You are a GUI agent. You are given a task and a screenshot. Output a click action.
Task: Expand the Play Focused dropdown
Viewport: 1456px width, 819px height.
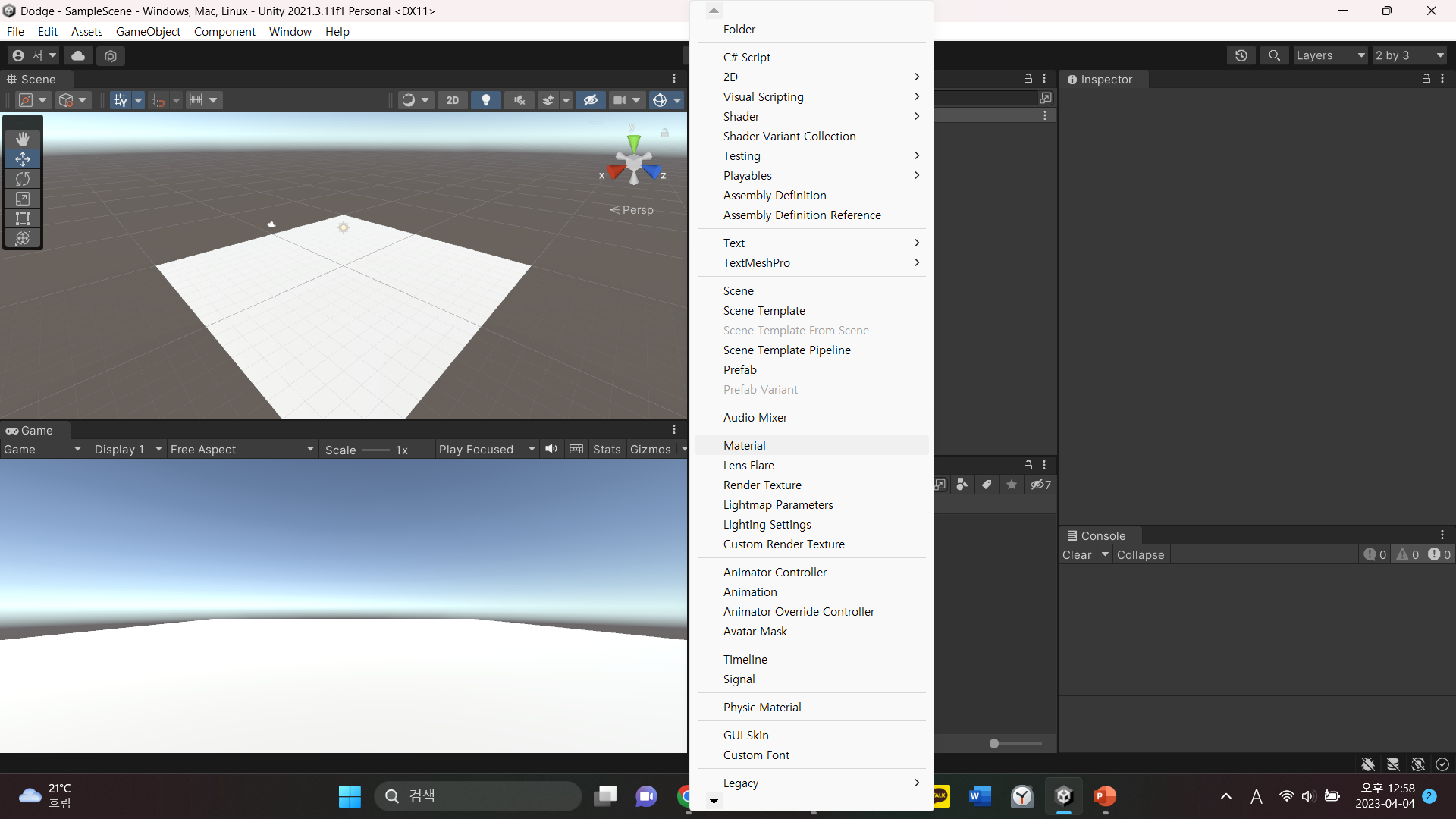pos(486,449)
